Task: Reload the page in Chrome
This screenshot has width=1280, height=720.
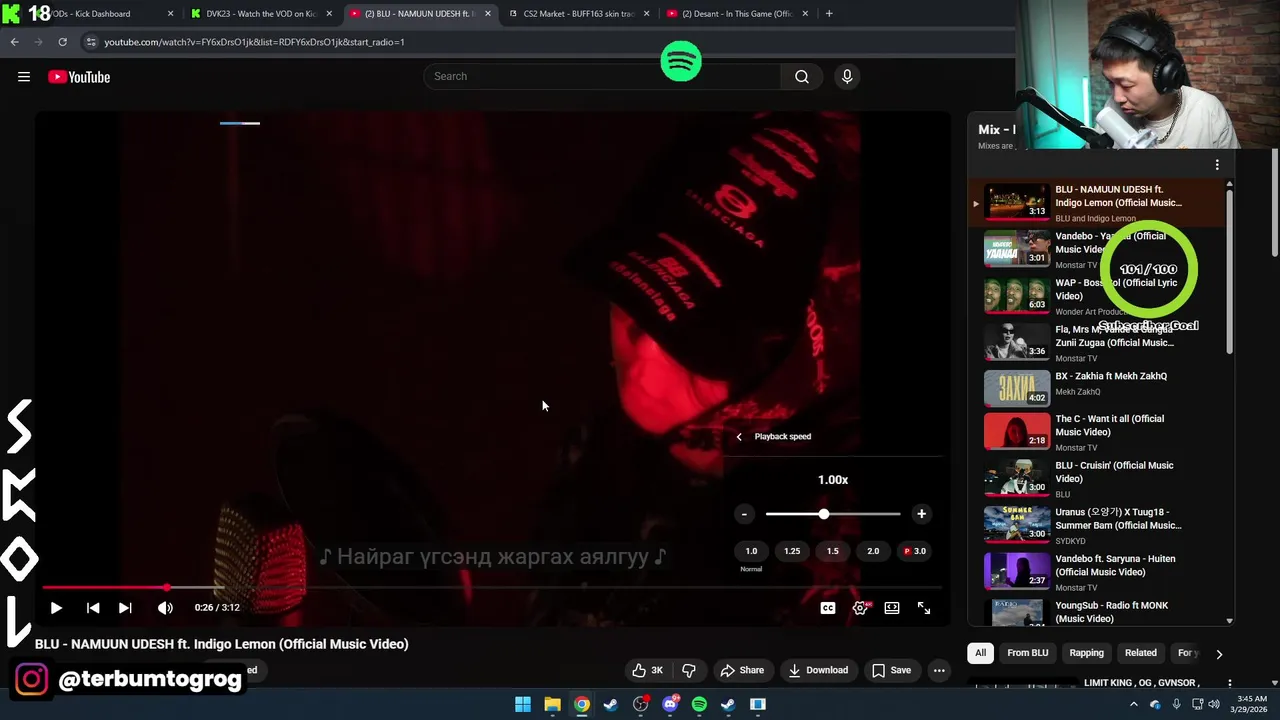Action: tap(62, 42)
